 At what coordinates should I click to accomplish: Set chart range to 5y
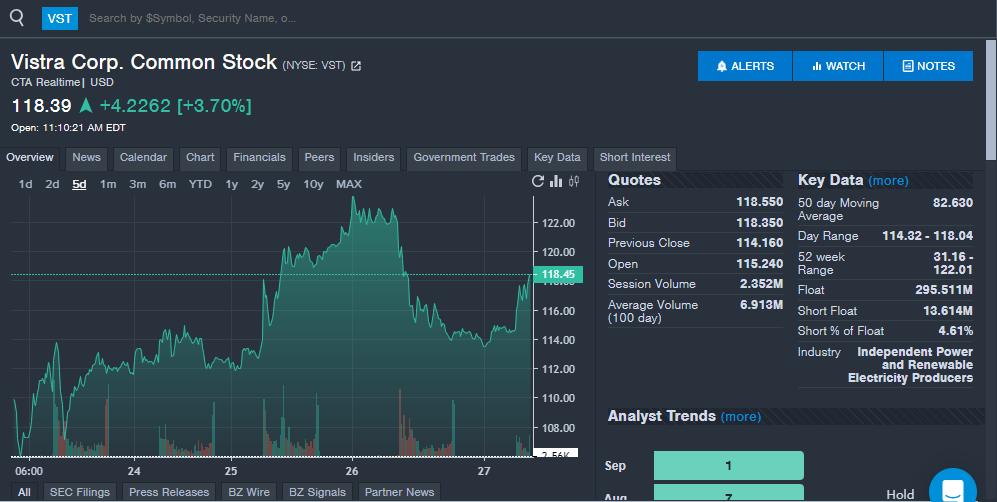pyautogui.click(x=283, y=184)
